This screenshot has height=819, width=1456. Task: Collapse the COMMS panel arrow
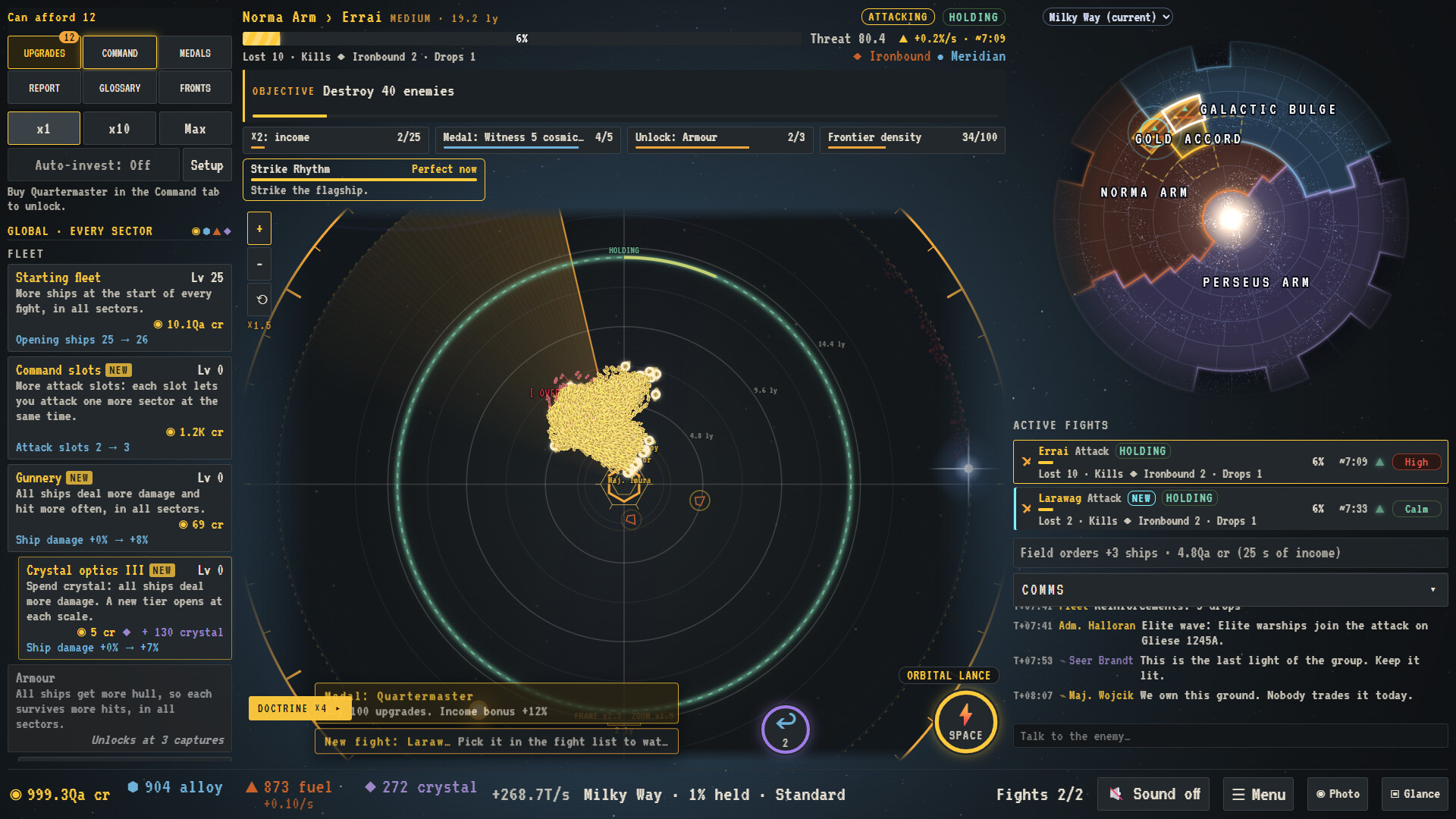point(1432,590)
